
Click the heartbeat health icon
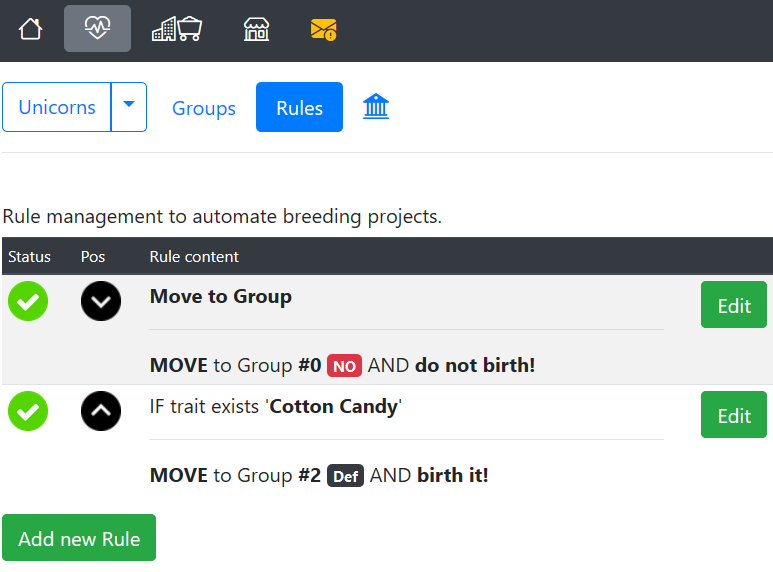point(97,29)
